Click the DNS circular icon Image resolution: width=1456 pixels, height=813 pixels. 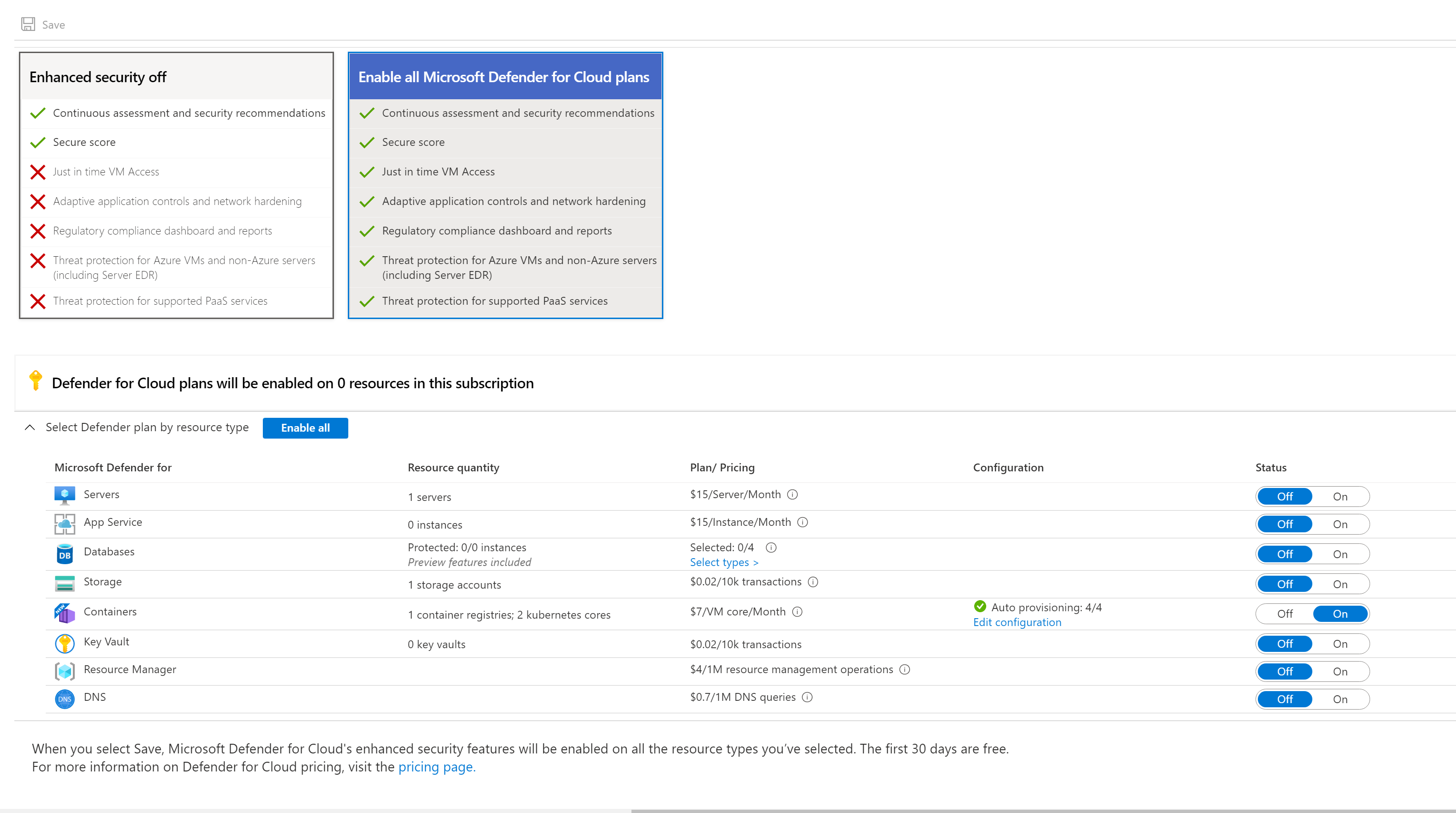[64, 699]
